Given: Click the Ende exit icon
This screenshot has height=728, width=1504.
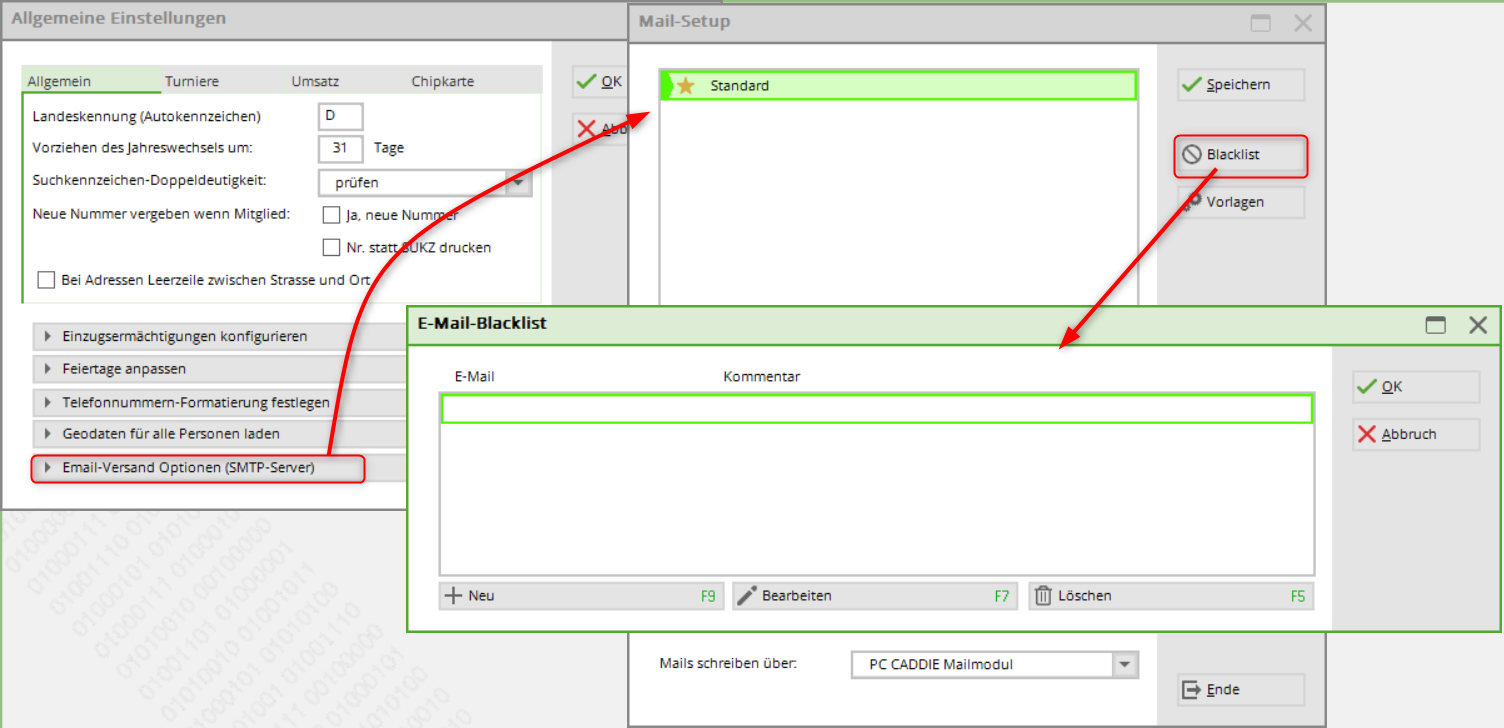Looking at the screenshot, I should coord(1191,690).
